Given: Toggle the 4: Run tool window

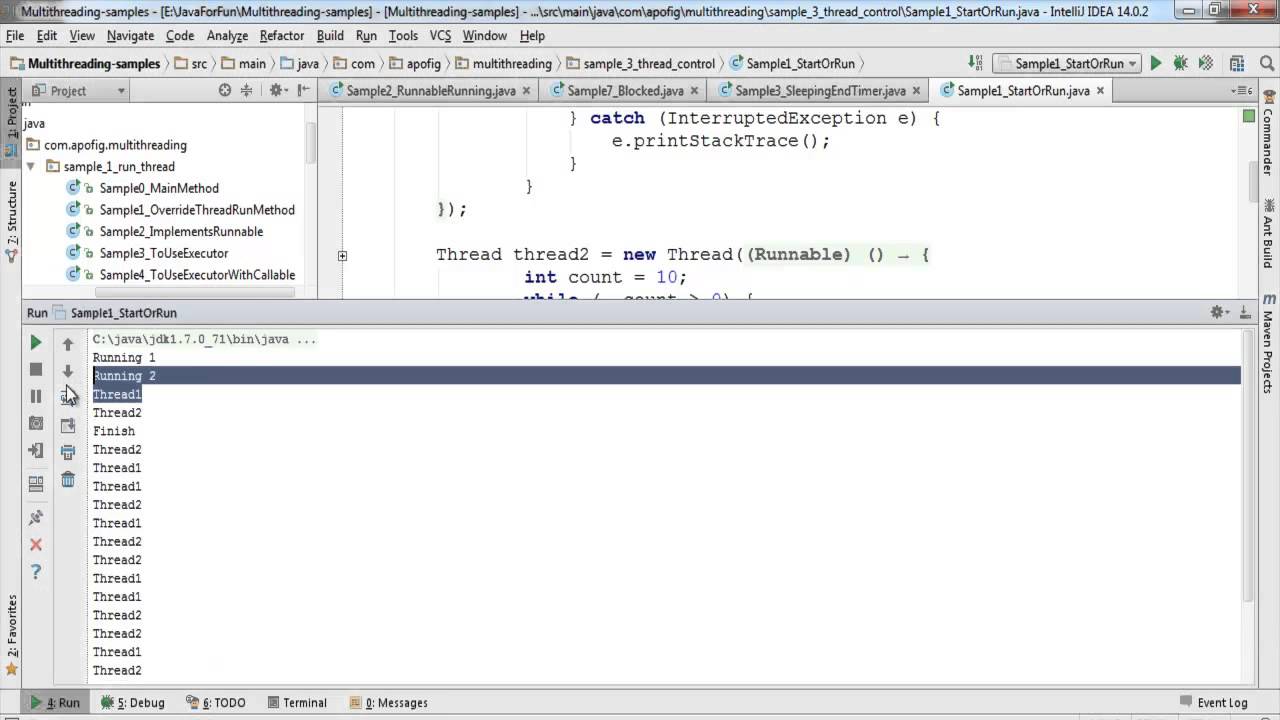Looking at the screenshot, I should coord(54,702).
